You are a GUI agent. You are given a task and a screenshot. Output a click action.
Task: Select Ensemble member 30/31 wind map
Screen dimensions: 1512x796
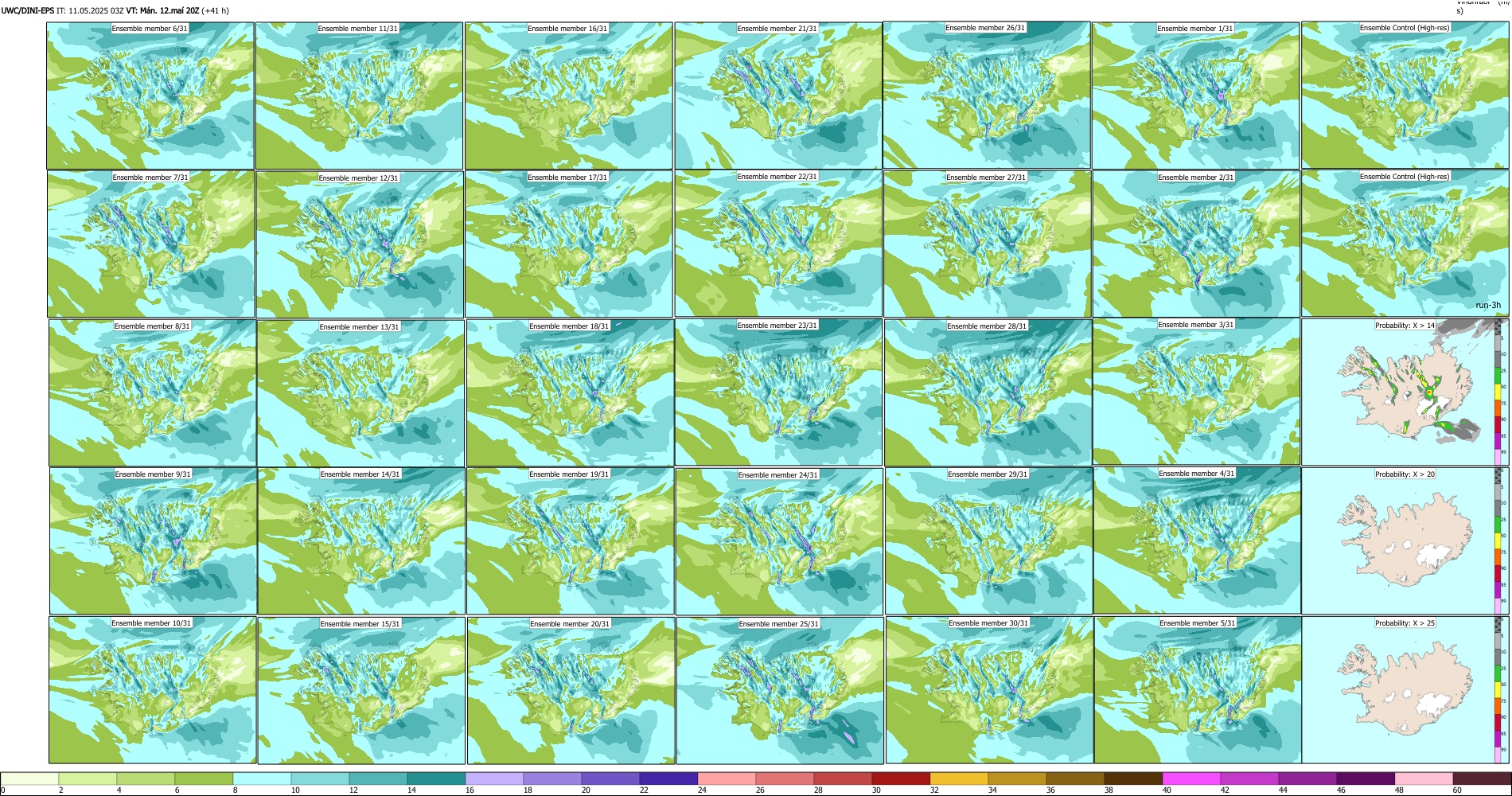[989, 690]
